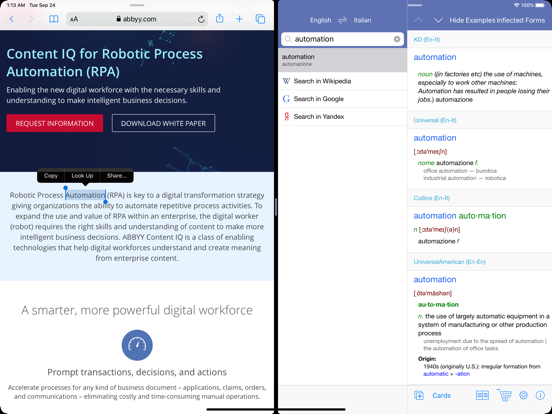Image resolution: width=552 pixels, height=414 pixels.
Task: Open Lingvo settings gear
Action: click(523, 395)
